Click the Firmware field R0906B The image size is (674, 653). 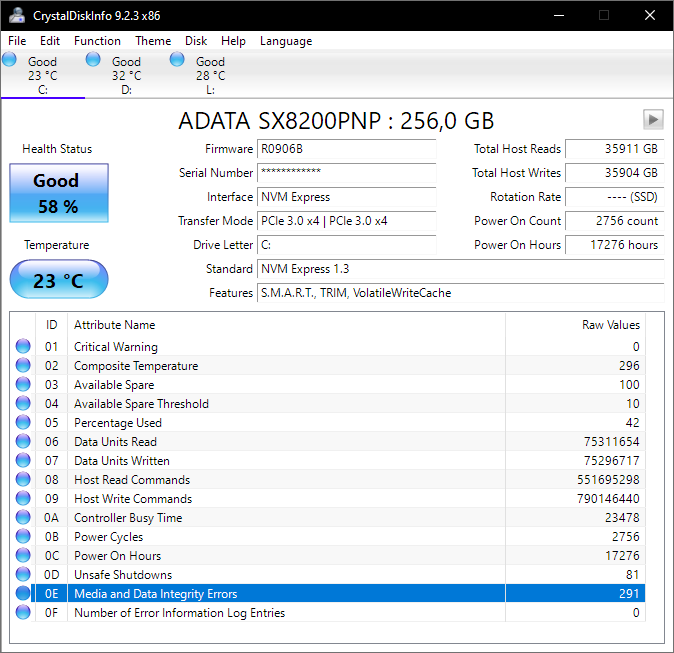coord(346,149)
